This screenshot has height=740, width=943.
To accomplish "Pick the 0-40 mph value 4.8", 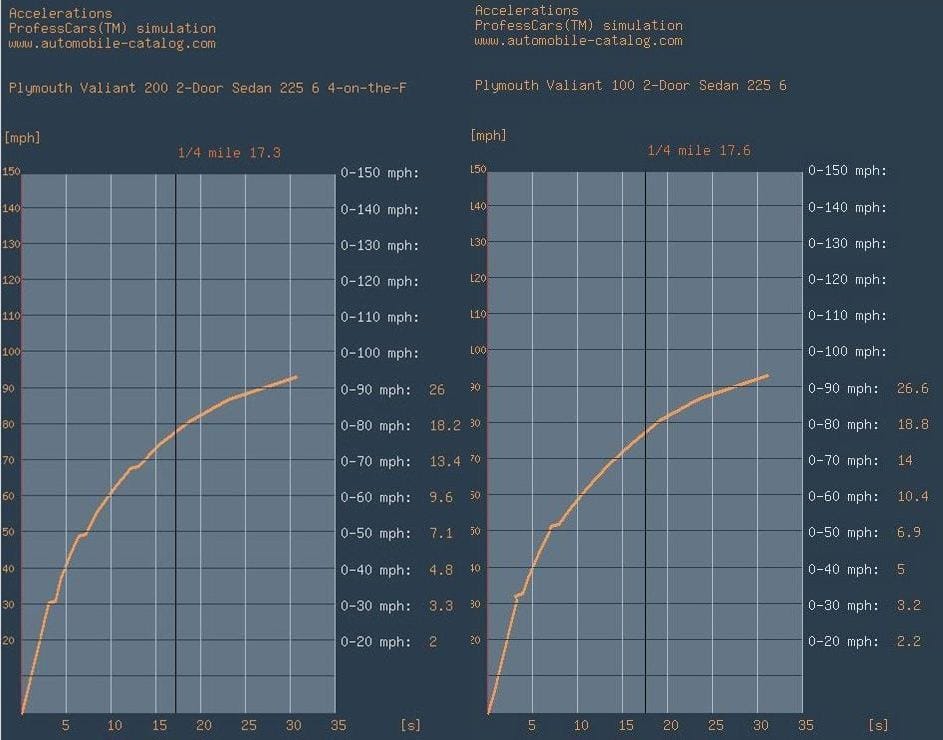I will point(441,570).
